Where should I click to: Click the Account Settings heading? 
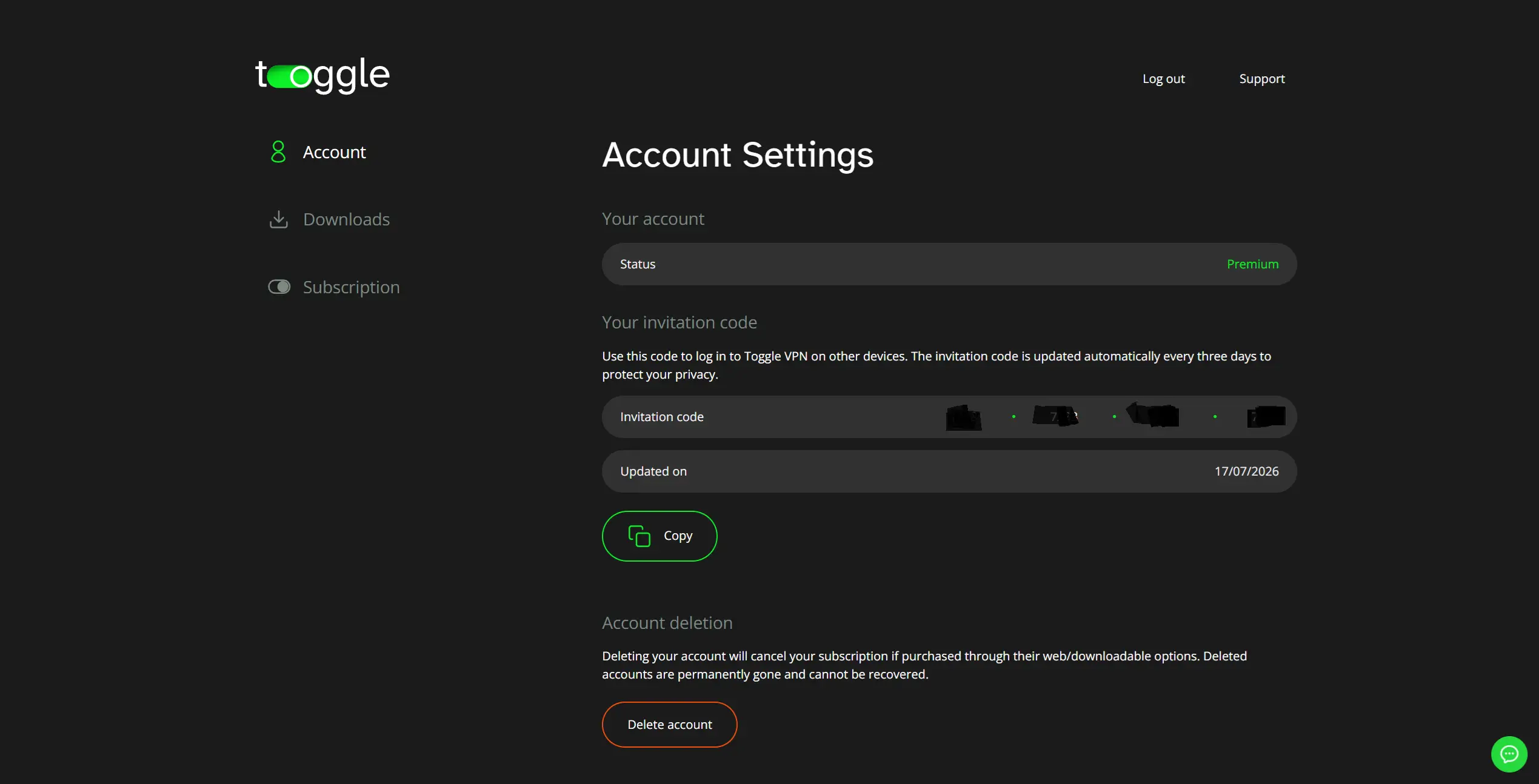pos(738,155)
